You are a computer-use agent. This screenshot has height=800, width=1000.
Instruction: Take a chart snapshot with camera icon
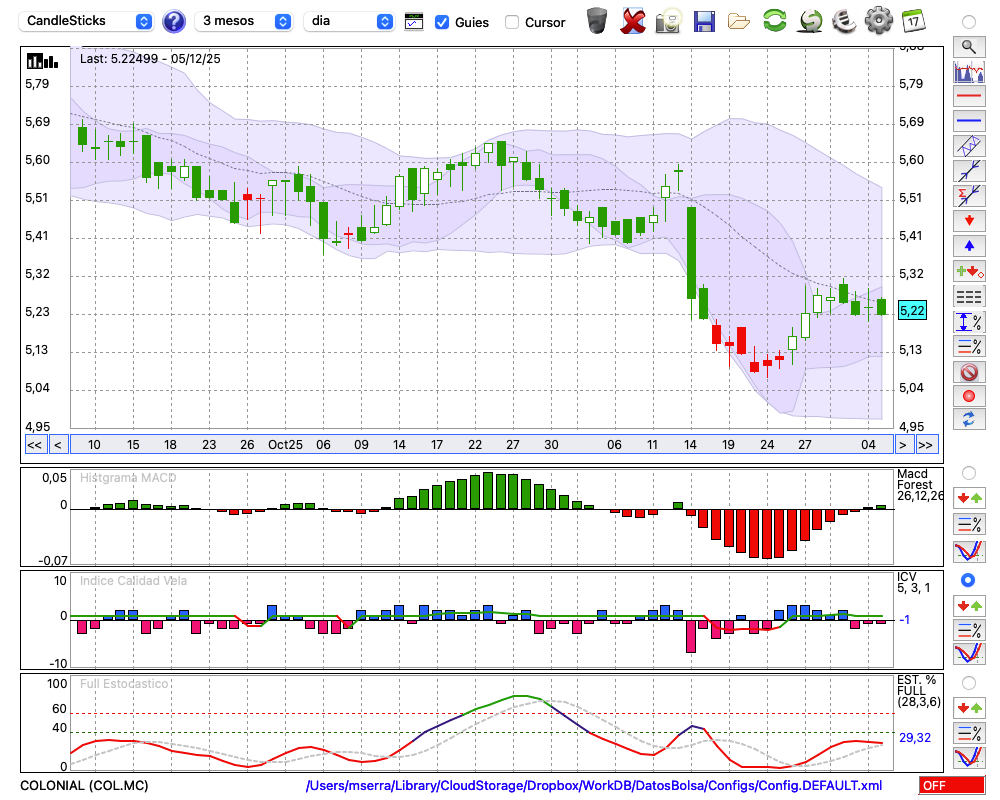[x=668, y=21]
